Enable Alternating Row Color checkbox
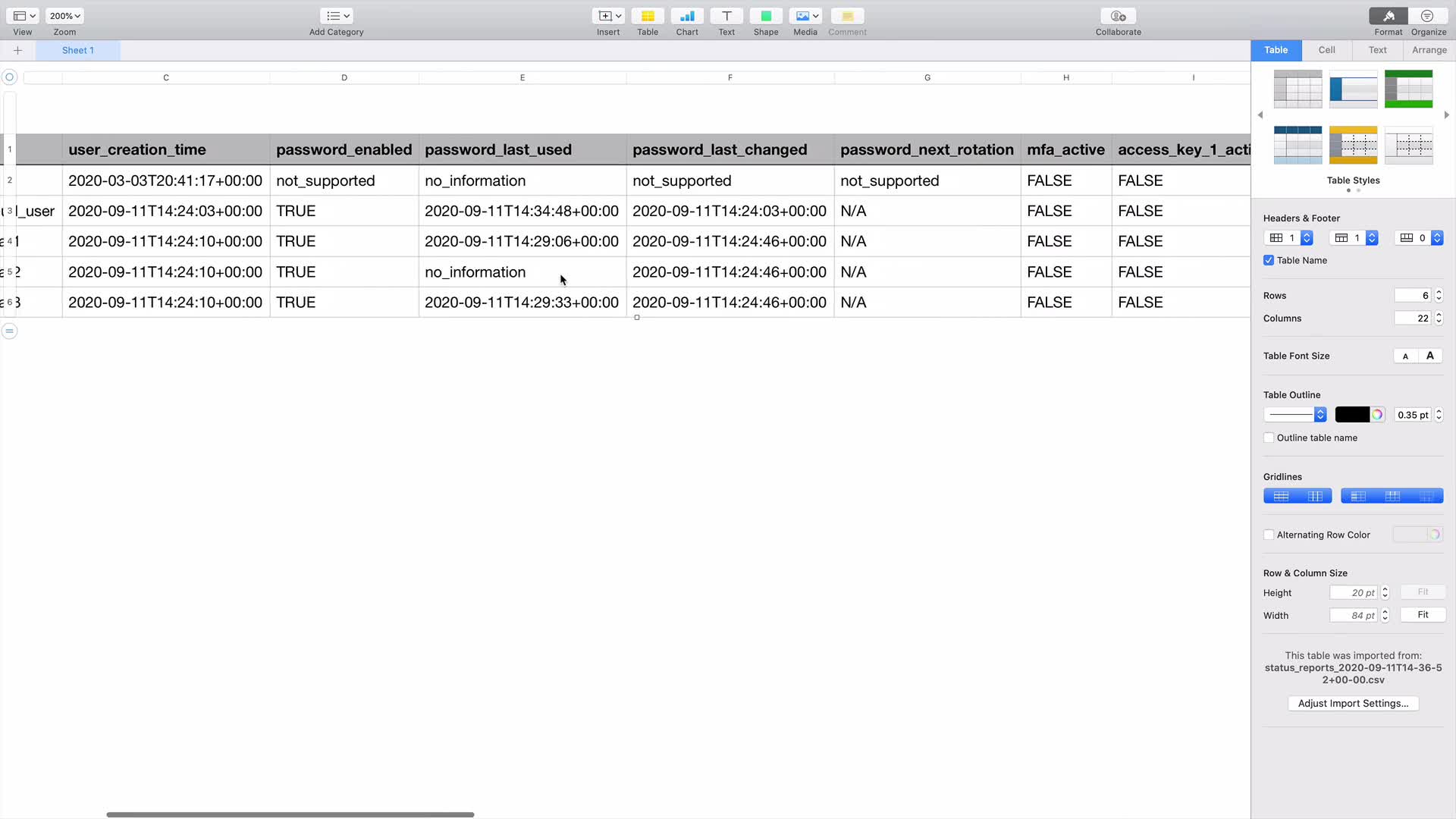Image resolution: width=1456 pixels, height=819 pixels. (1269, 535)
